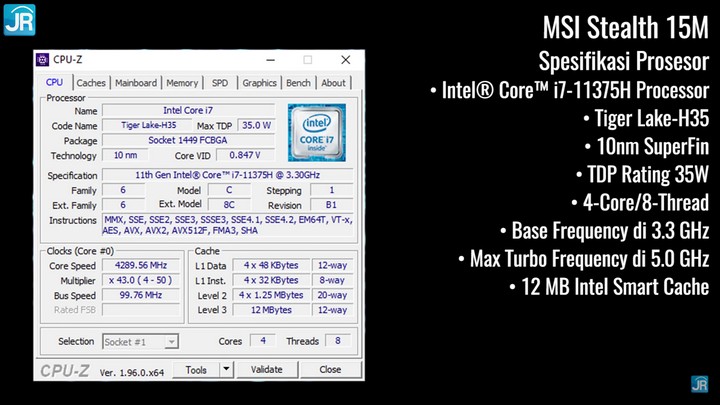The height and width of the screenshot is (405, 720).
Task: Expand the Tools button dropdown arrow
Action: click(226, 369)
